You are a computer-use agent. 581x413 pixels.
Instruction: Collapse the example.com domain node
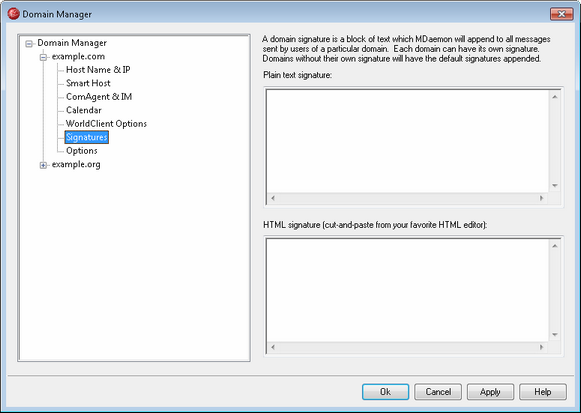pyautogui.click(x=43, y=57)
